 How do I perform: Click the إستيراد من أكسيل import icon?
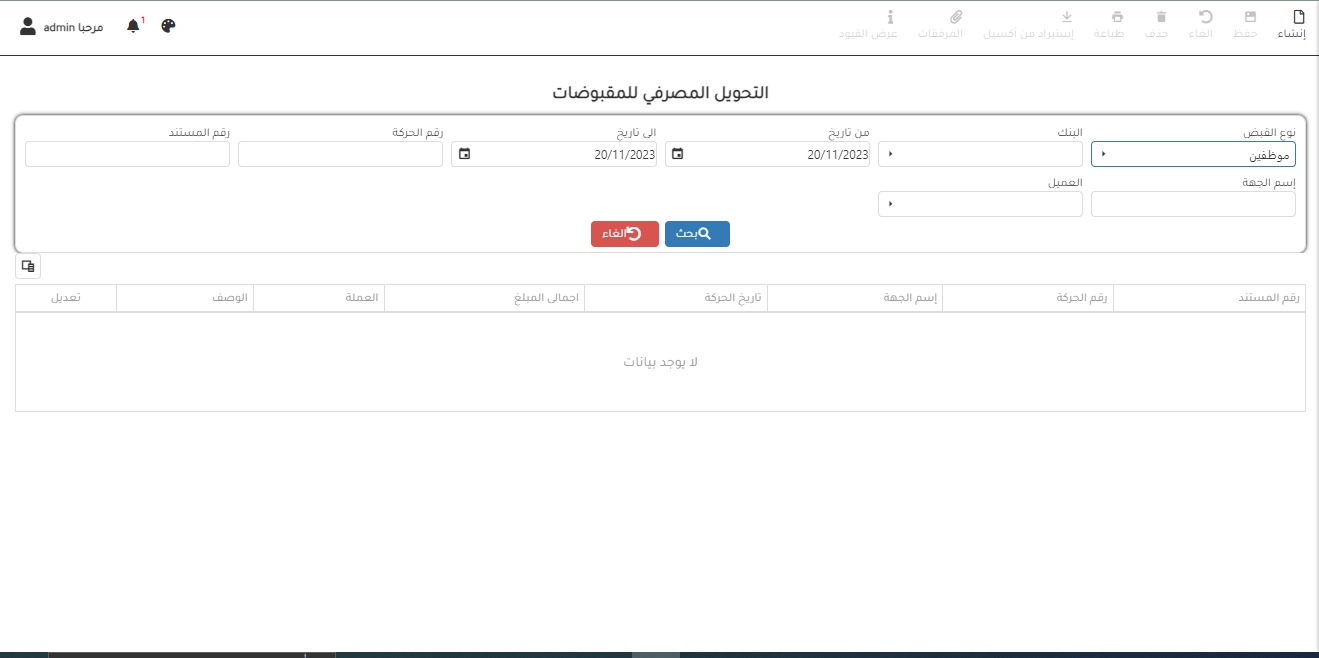[1066, 17]
